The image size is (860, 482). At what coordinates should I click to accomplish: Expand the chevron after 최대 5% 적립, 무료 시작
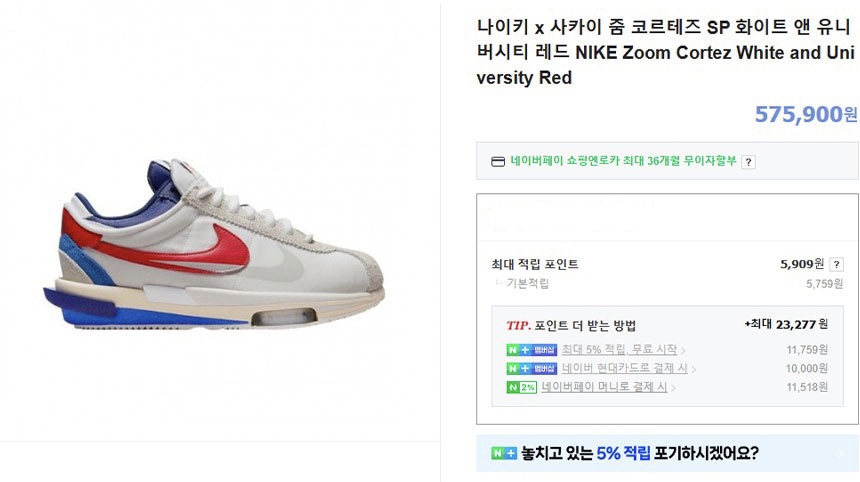pos(683,350)
